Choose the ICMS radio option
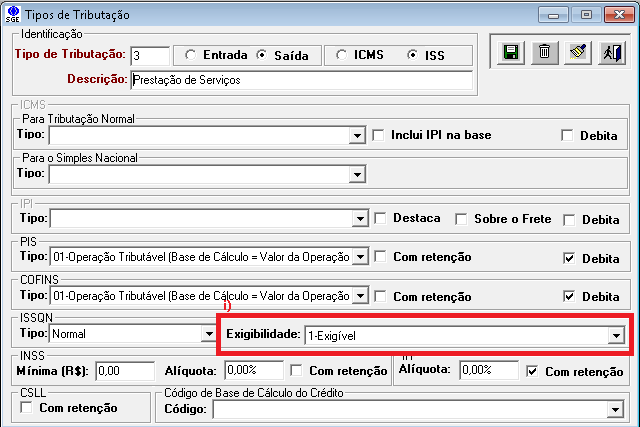This screenshot has width=640, height=427. click(342, 55)
